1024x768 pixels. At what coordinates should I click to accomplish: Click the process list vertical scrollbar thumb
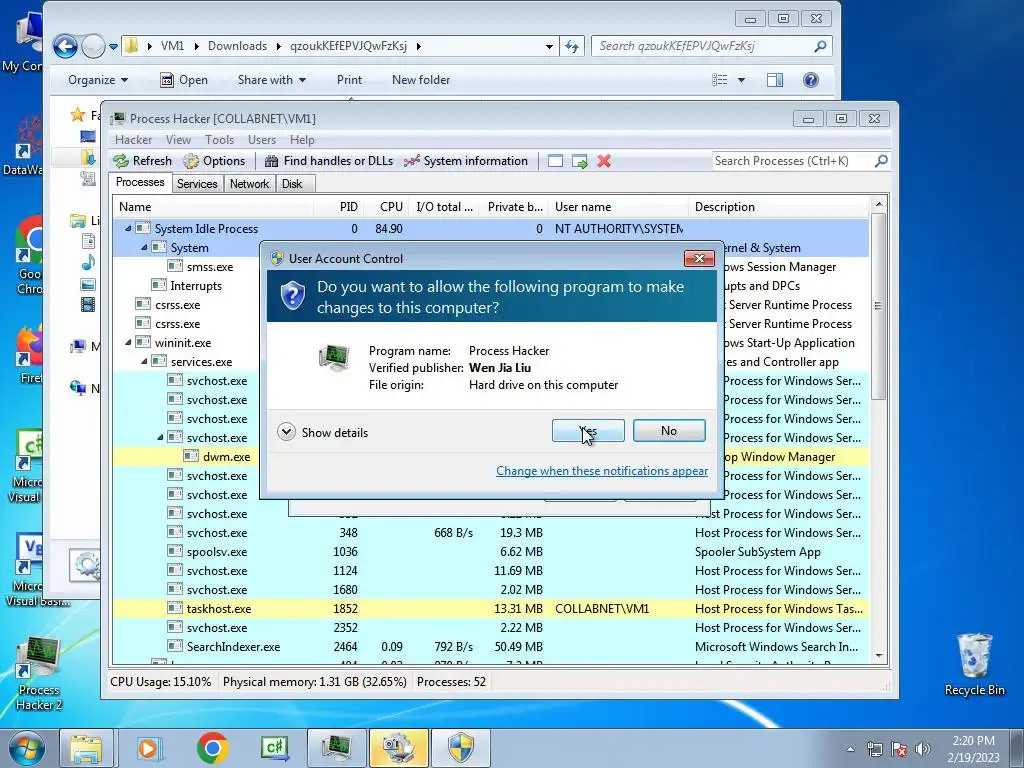pyautogui.click(x=878, y=306)
